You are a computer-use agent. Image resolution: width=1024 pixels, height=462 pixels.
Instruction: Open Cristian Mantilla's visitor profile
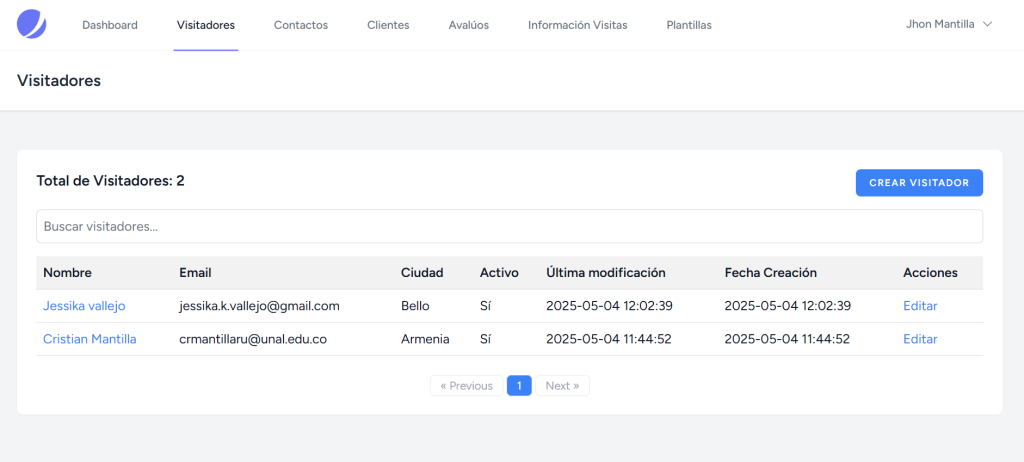point(89,339)
